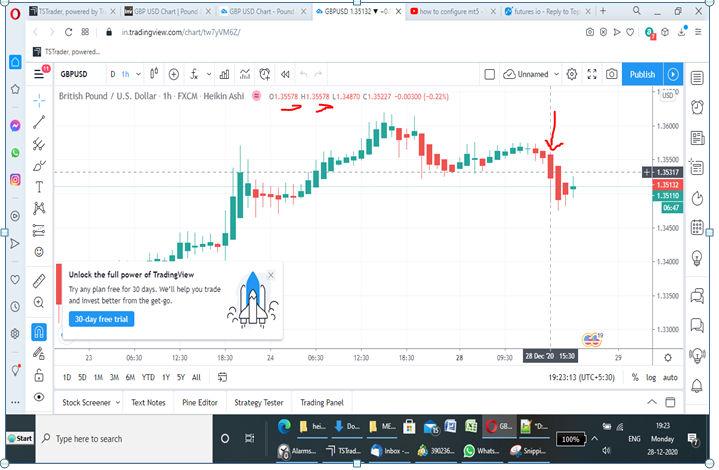Select the D timeframe
This screenshot has height=470, width=719.
(113, 74)
